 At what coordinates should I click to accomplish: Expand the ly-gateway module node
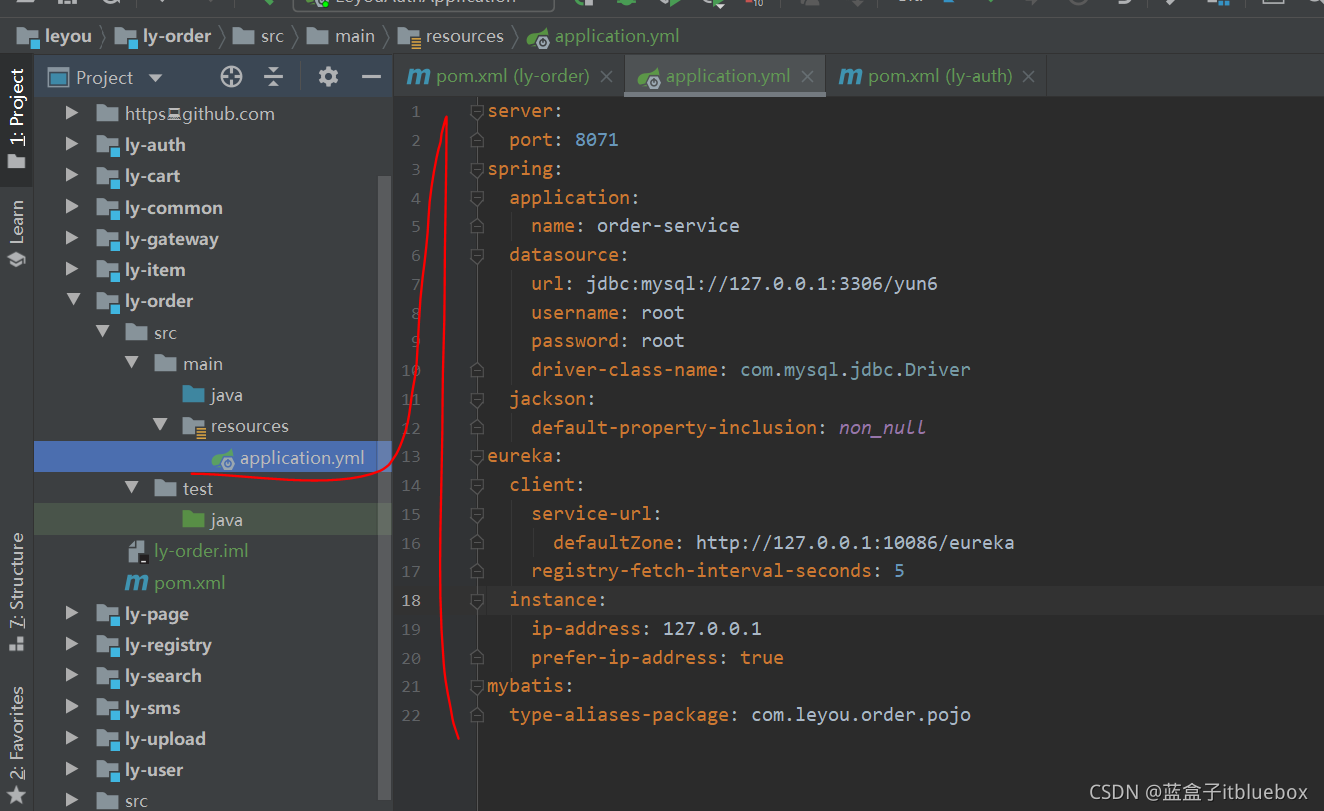tap(71, 239)
